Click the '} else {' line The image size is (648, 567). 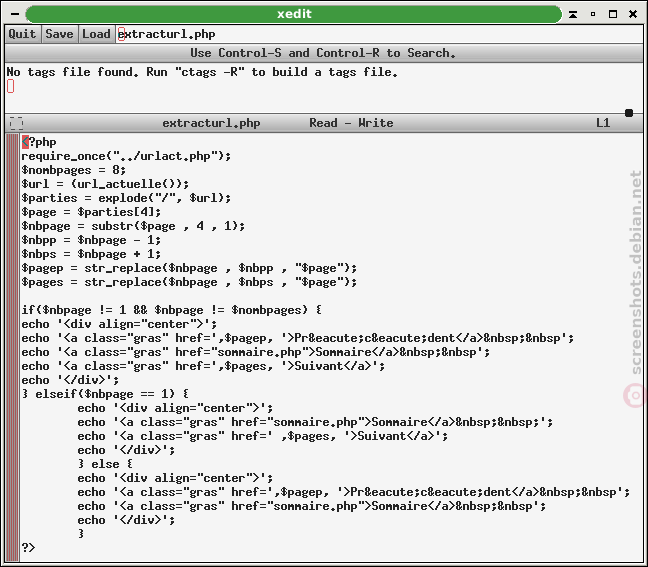(x=105, y=464)
